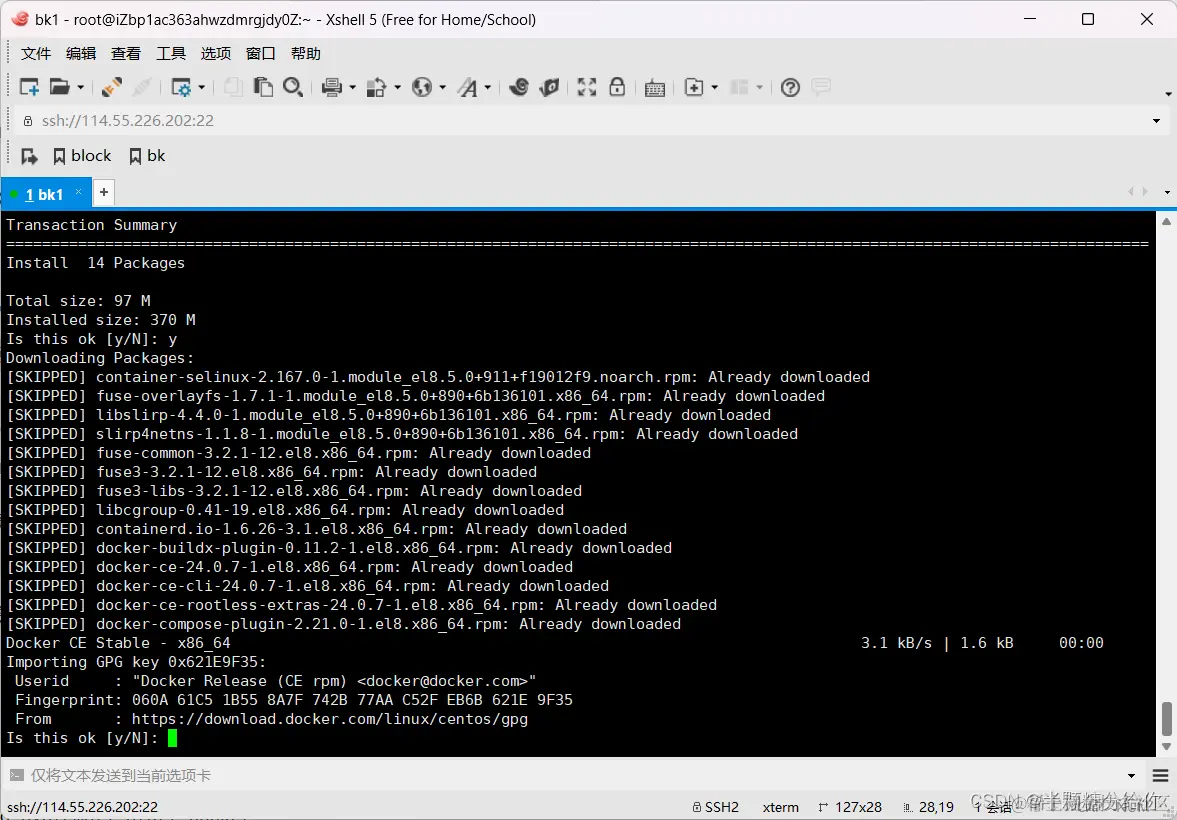Click the greyed Disconnect icon
This screenshot has width=1177, height=820.
click(141, 87)
